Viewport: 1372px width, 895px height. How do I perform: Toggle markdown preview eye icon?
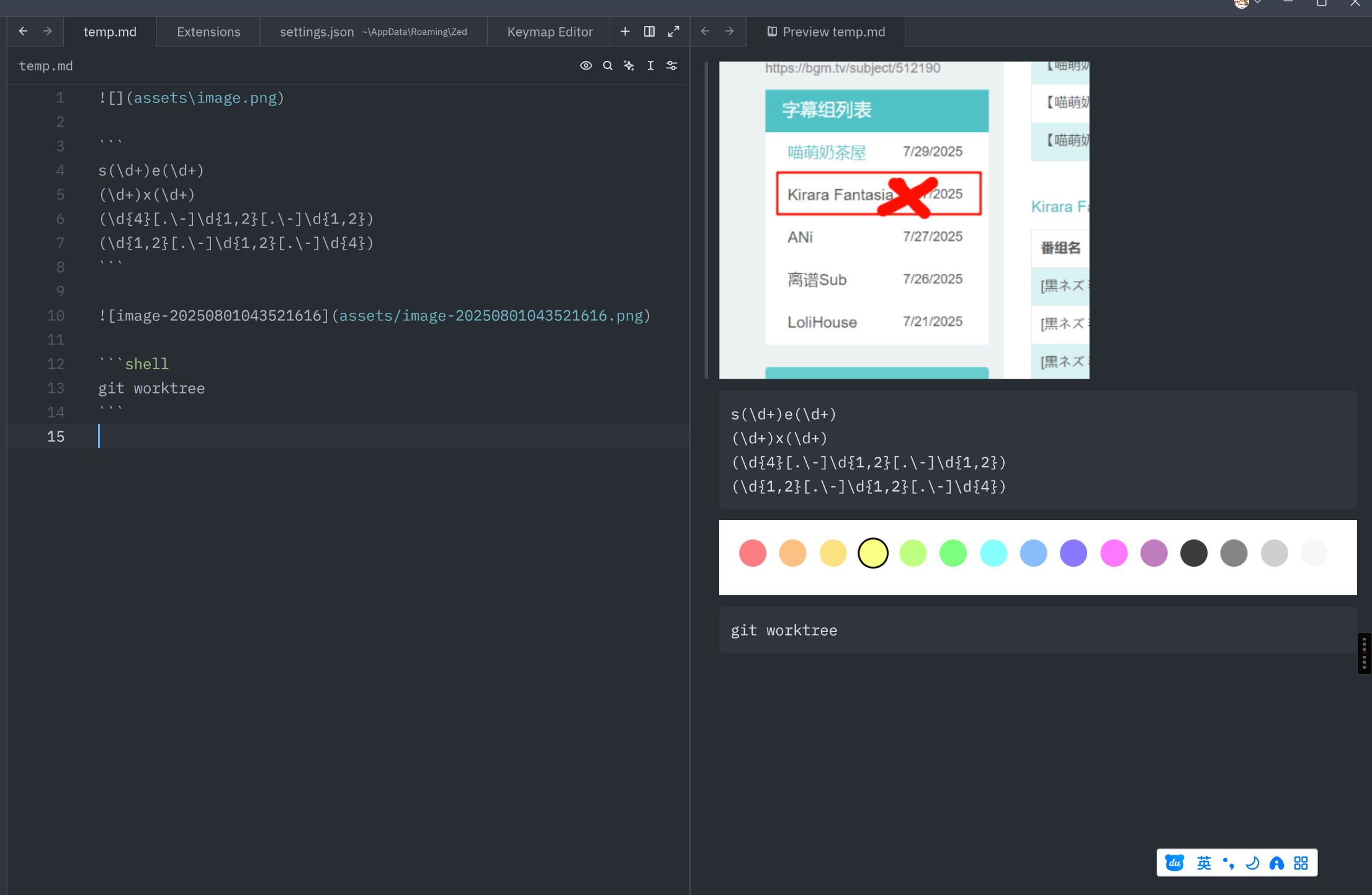586,66
